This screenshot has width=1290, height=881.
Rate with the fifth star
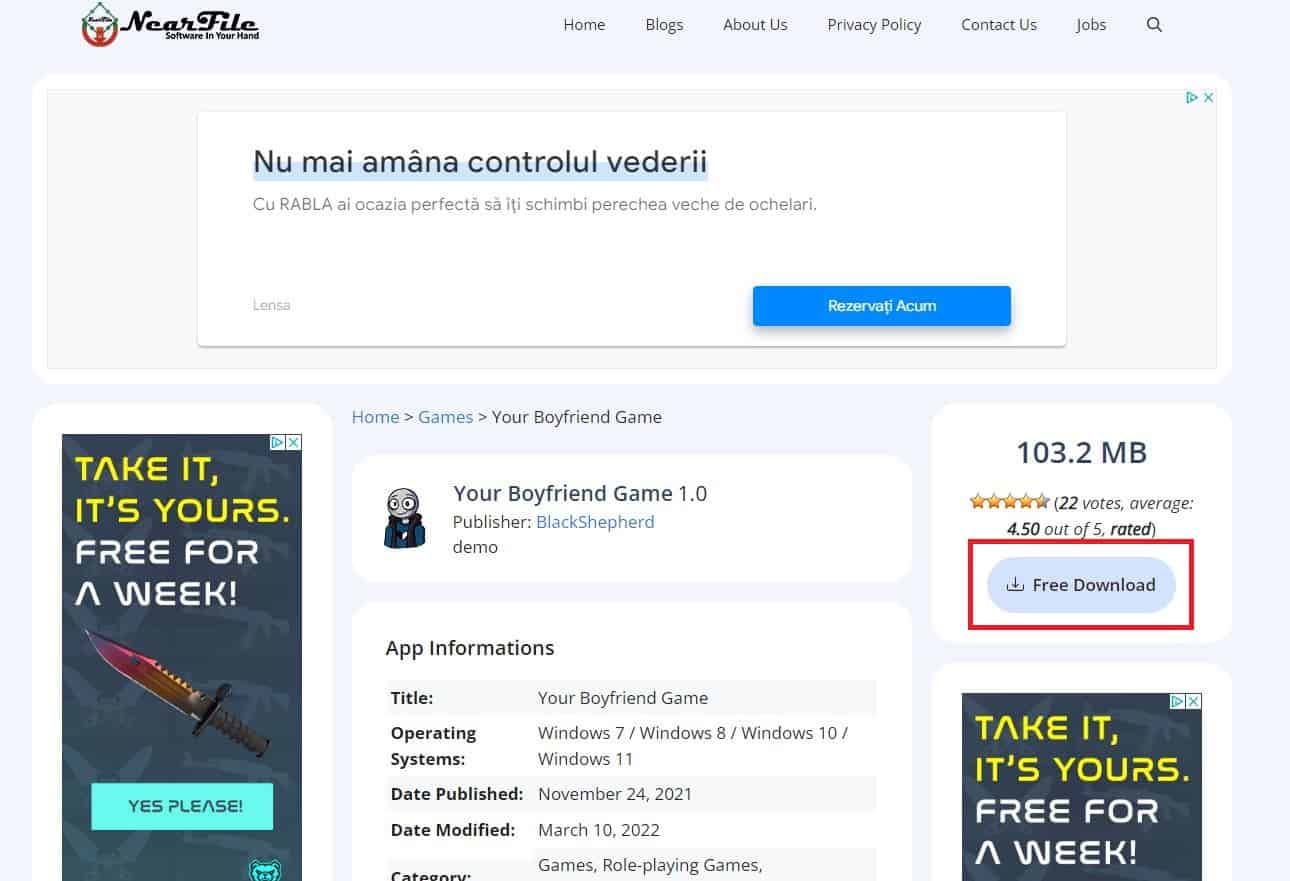point(1042,502)
